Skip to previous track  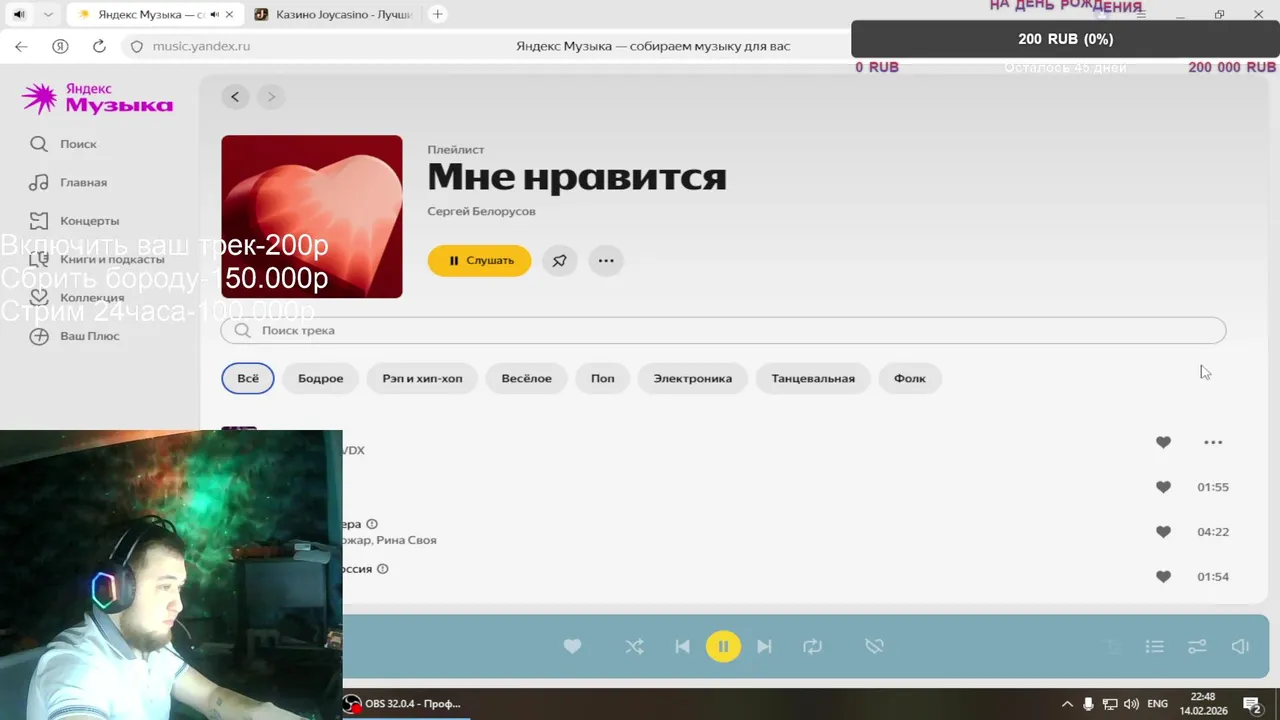682,647
